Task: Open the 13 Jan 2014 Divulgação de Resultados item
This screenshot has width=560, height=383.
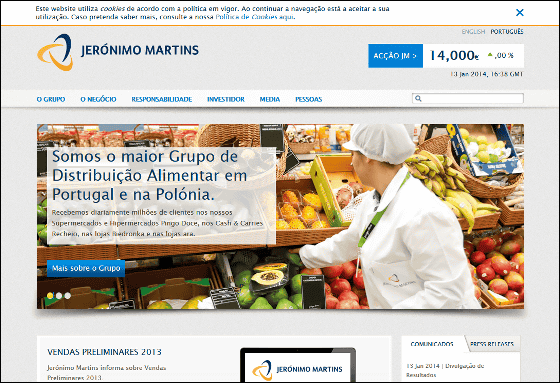Action: 445,370
